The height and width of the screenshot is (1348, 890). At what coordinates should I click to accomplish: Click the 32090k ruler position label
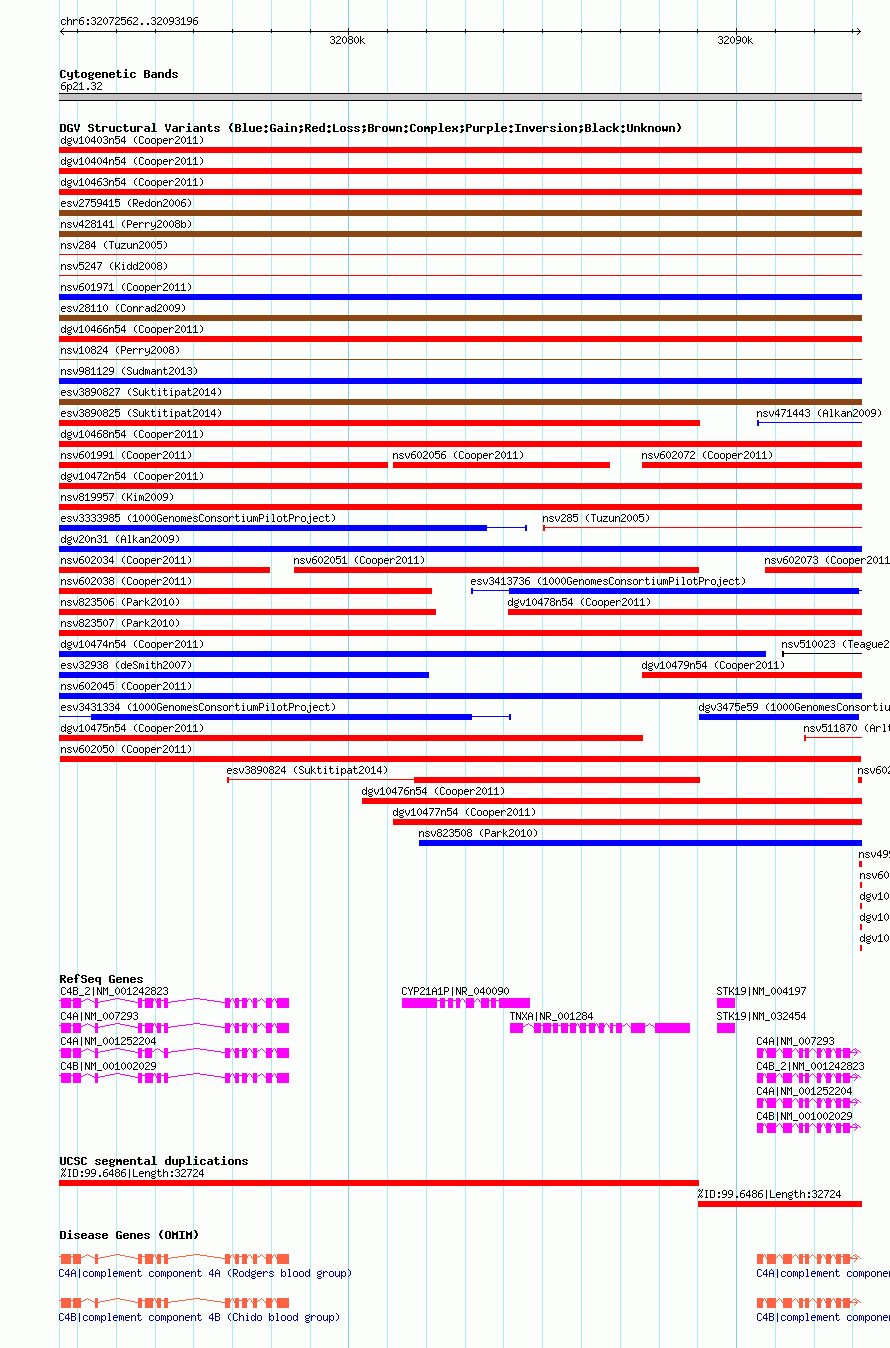tap(735, 40)
